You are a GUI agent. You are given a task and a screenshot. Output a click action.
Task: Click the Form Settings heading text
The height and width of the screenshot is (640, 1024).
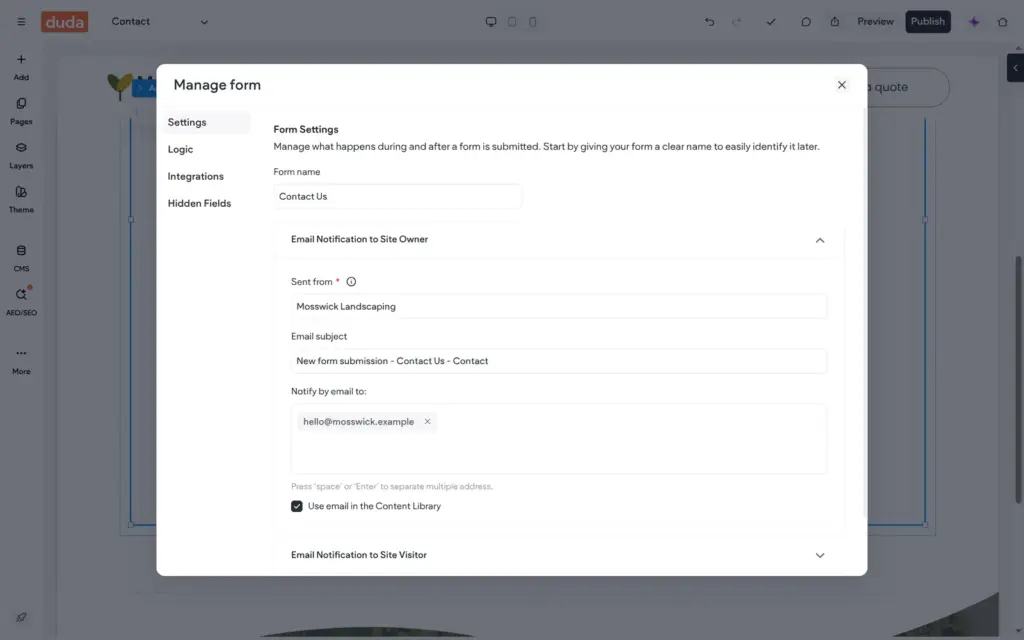tap(306, 129)
